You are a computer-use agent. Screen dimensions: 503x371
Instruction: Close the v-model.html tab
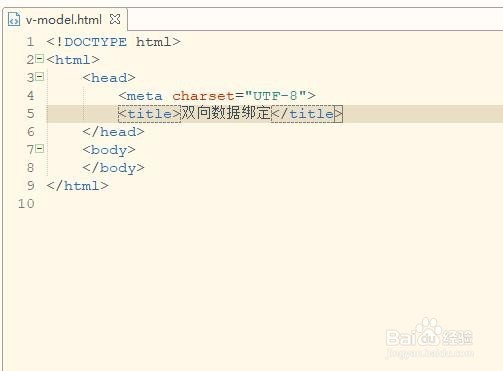point(115,19)
